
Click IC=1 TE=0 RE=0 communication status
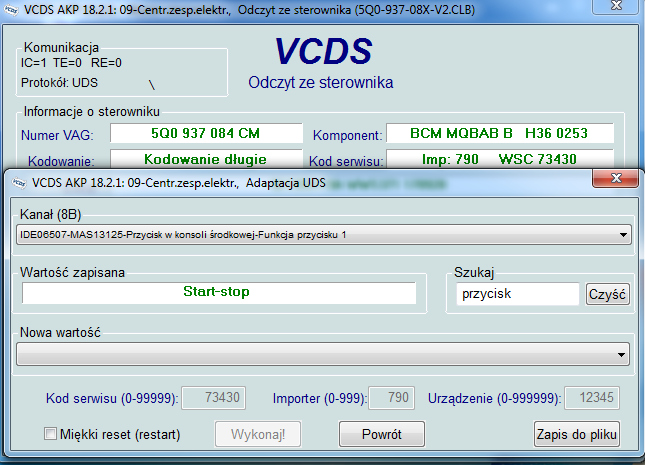[x=71, y=63]
